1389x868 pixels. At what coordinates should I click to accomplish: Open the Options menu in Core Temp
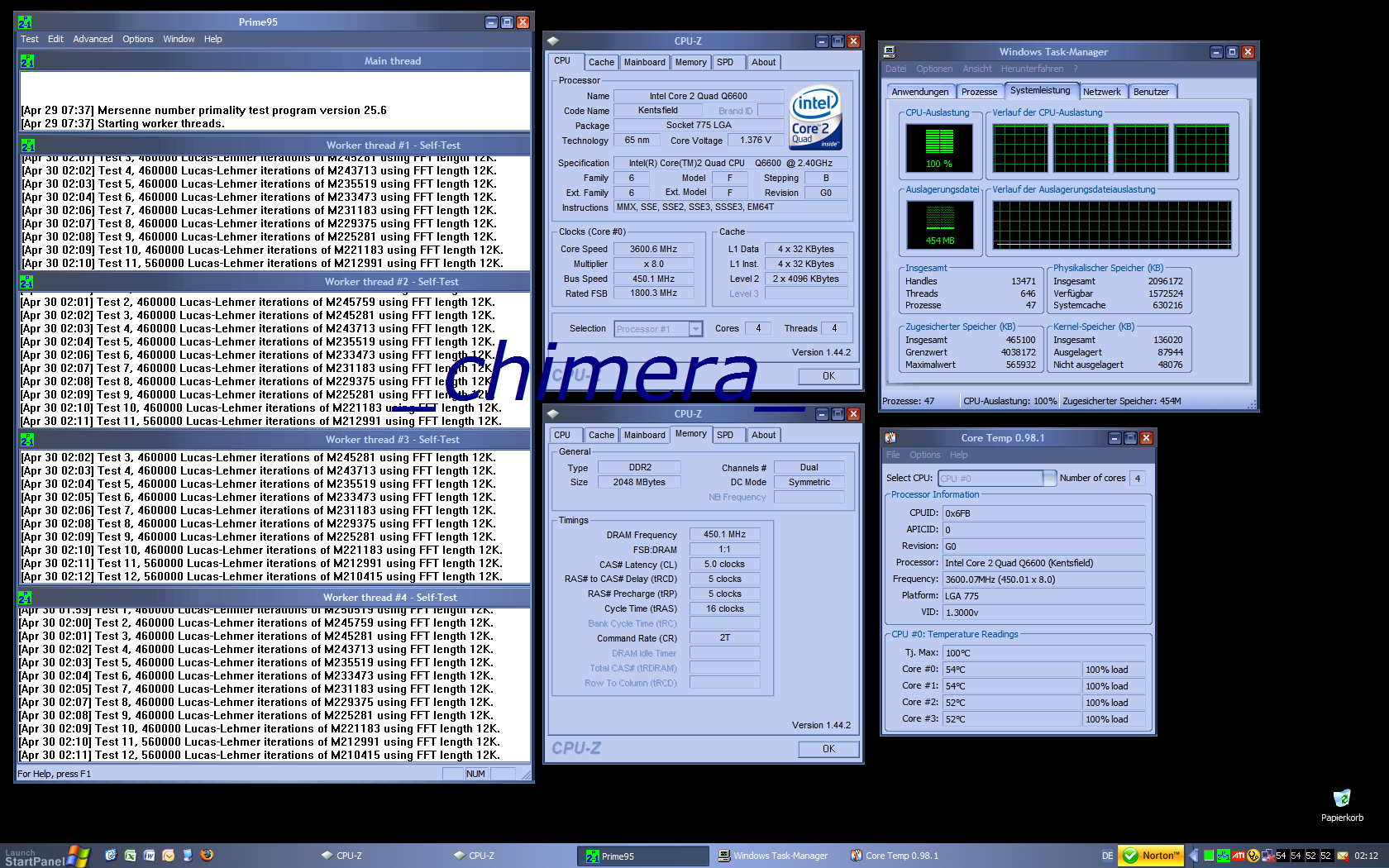pos(925,455)
